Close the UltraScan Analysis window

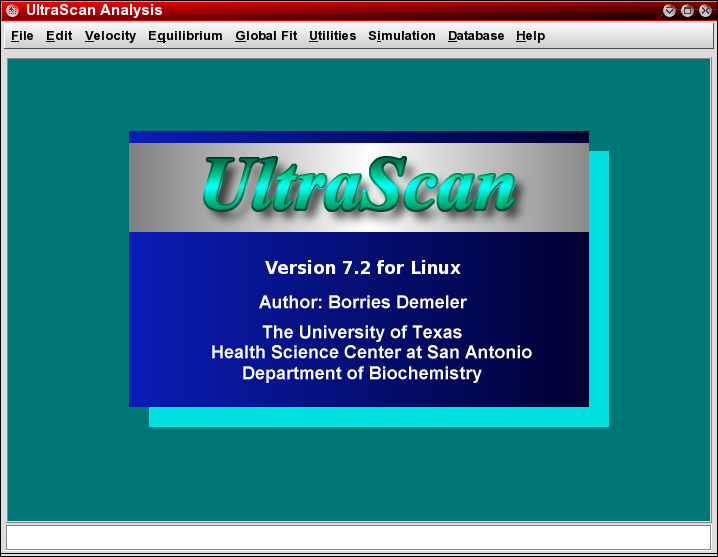(x=704, y=10)
